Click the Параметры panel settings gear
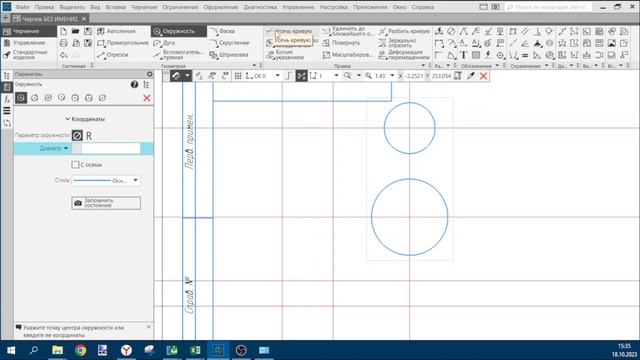 pos(149,74)
